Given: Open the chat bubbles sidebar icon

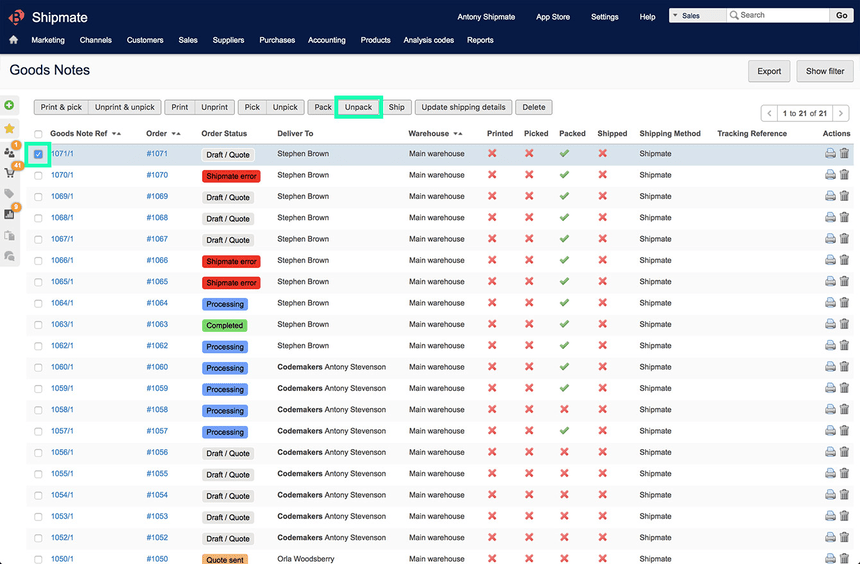Looking at the screenshot, I should (9, 256).
